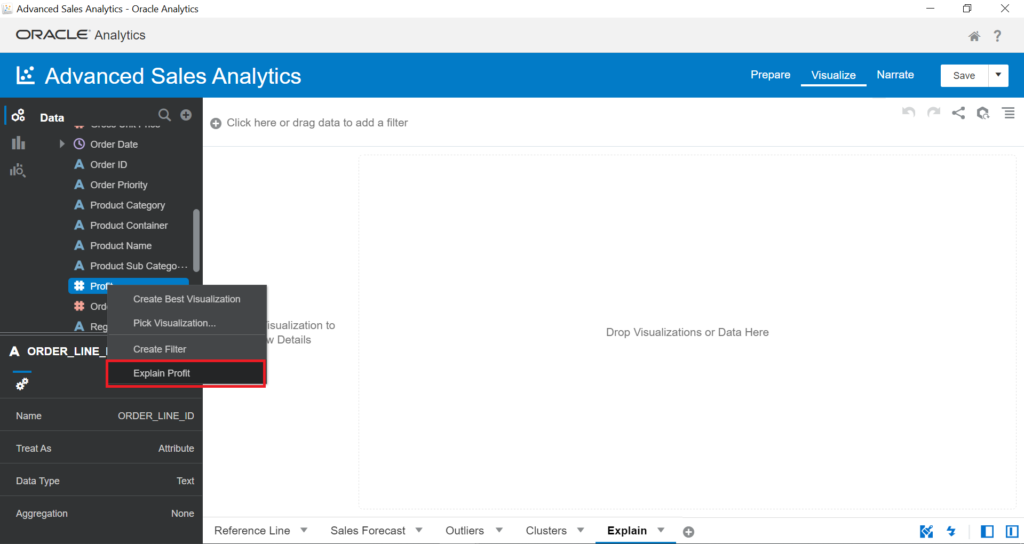1024x544 pixels.
Task: Open the Outliers canvas tab
Action: (x=464, y=530)
